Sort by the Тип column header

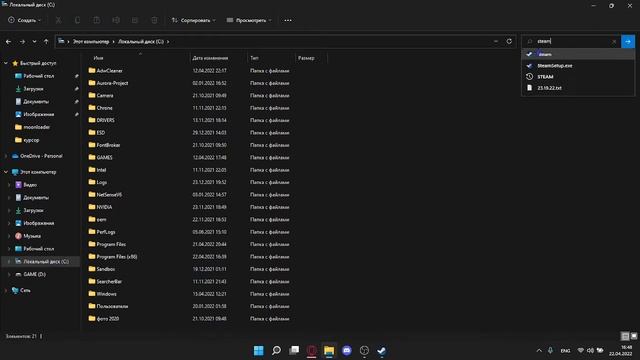tap(254, 58)
